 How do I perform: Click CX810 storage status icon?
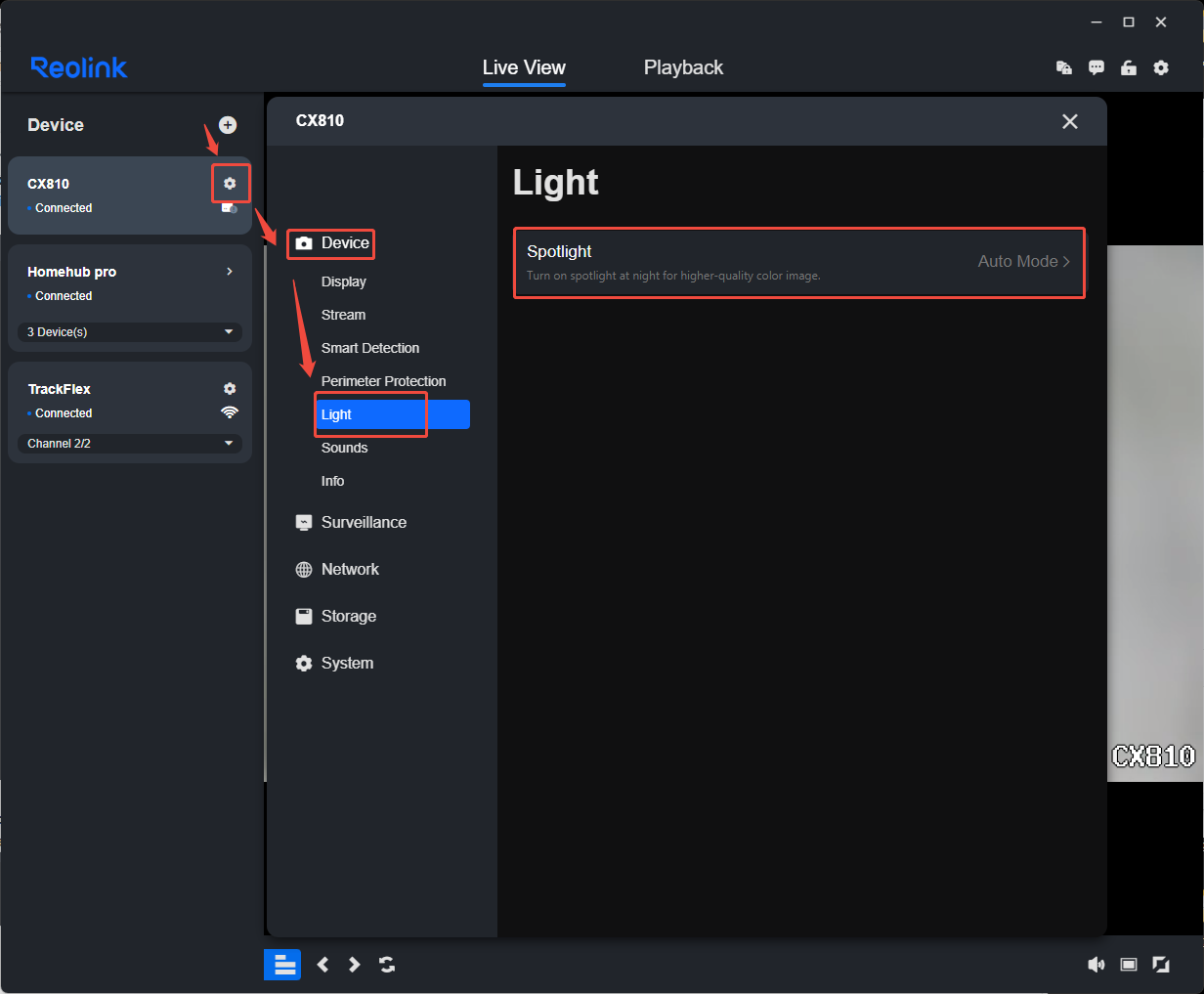click(230, 208)
